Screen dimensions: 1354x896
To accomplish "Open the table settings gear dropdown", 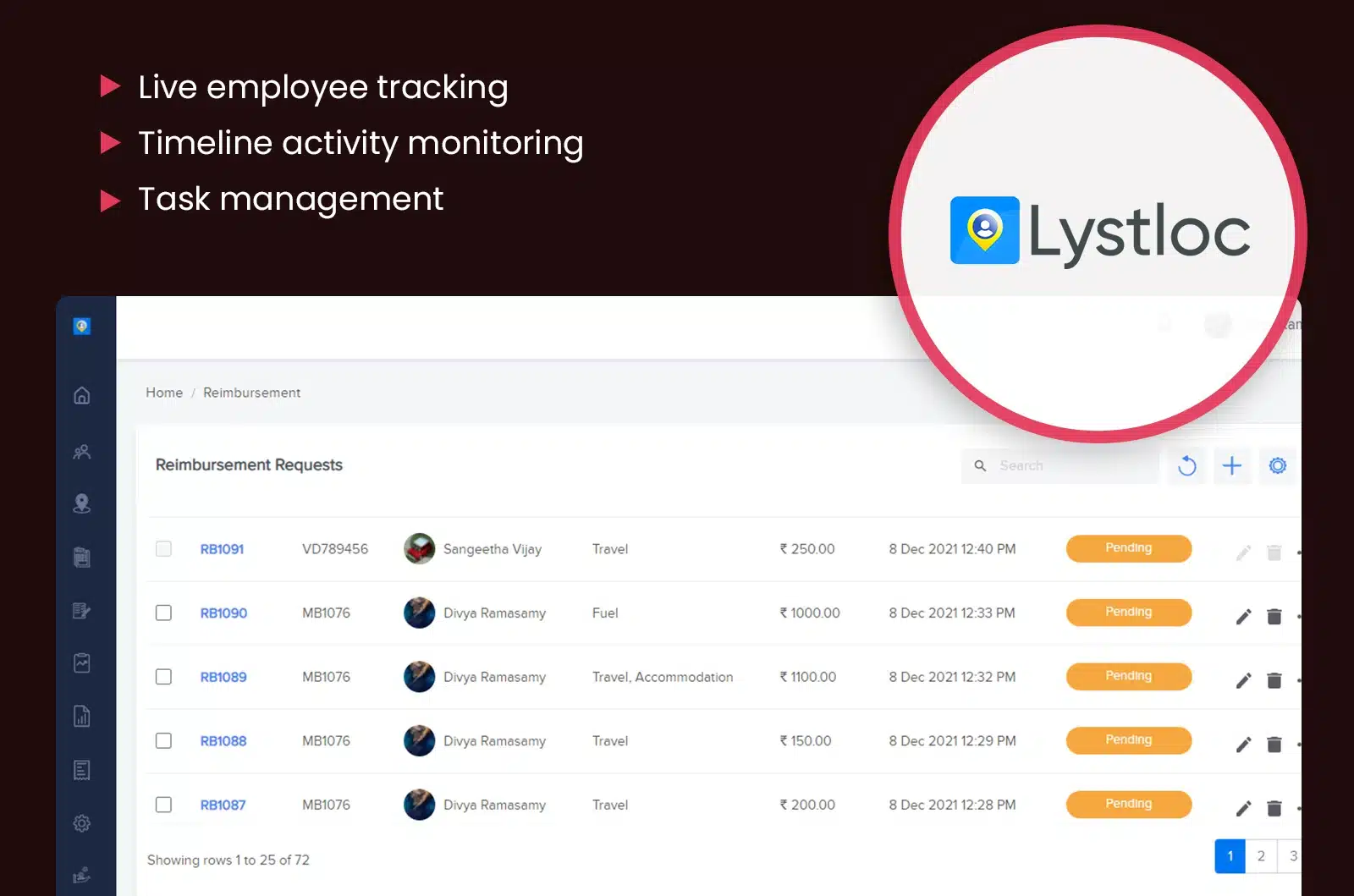I will click(1278, 465).
